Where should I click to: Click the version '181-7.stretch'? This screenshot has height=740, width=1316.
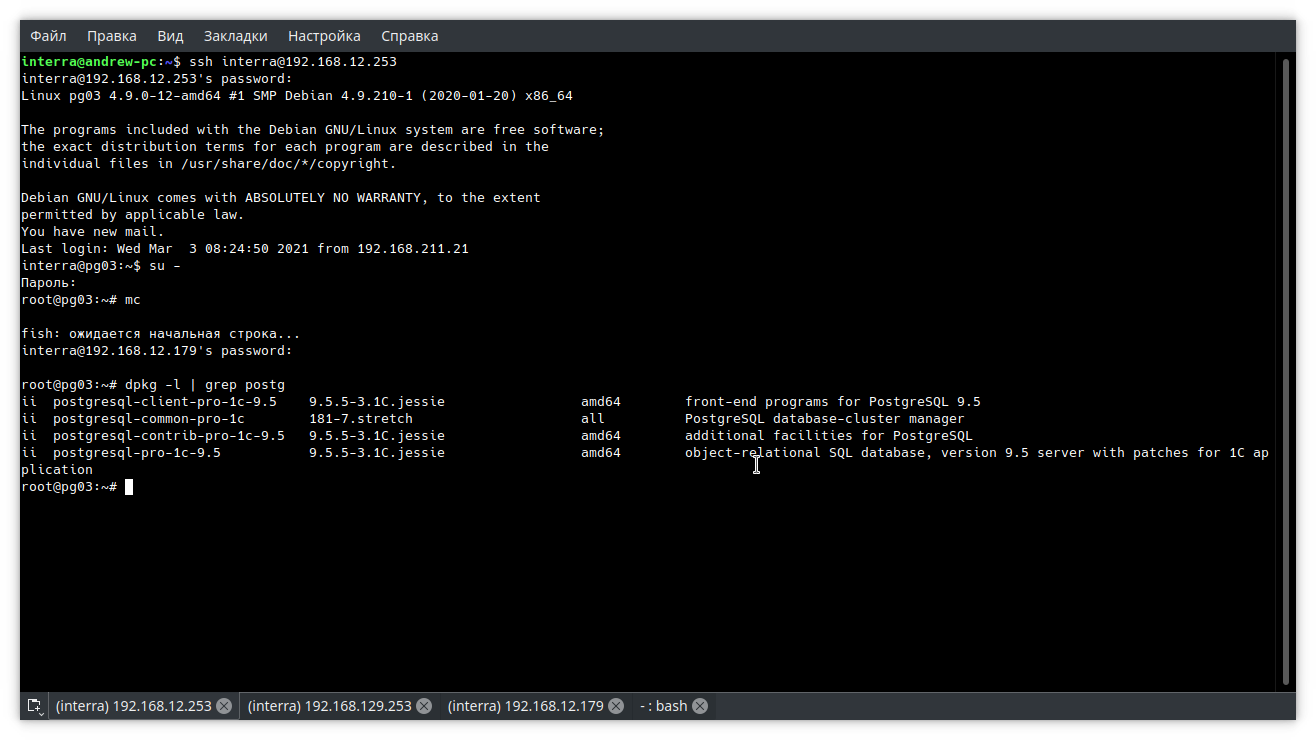pyautogui.click(x=361, y=419)
